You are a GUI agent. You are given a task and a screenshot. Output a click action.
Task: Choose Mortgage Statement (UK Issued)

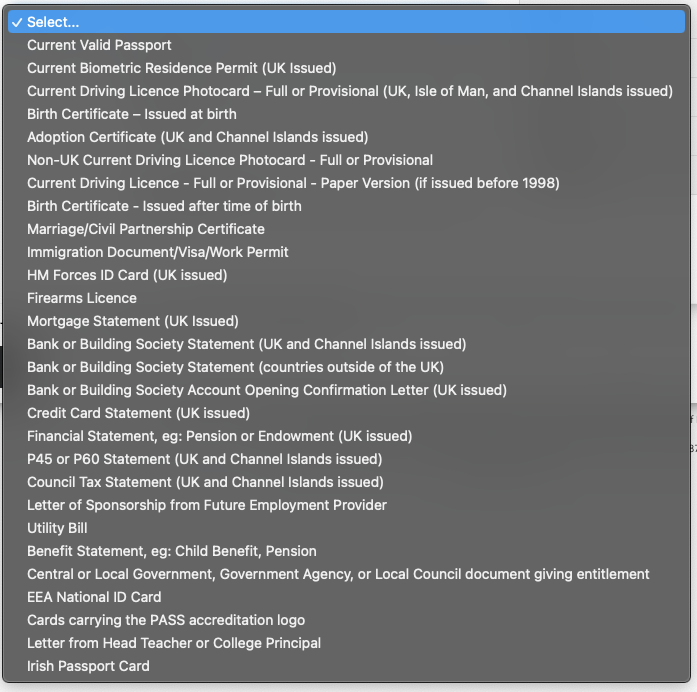tap(132, 321)
